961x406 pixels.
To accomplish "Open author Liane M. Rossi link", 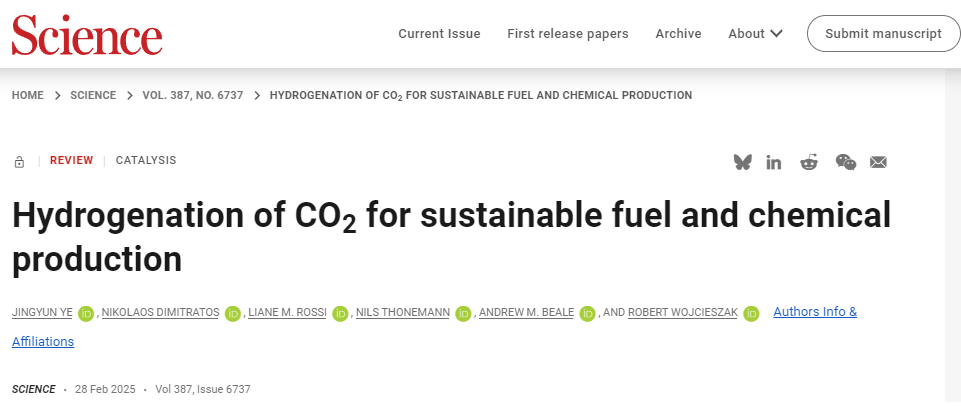I will [x=287, y=313].
